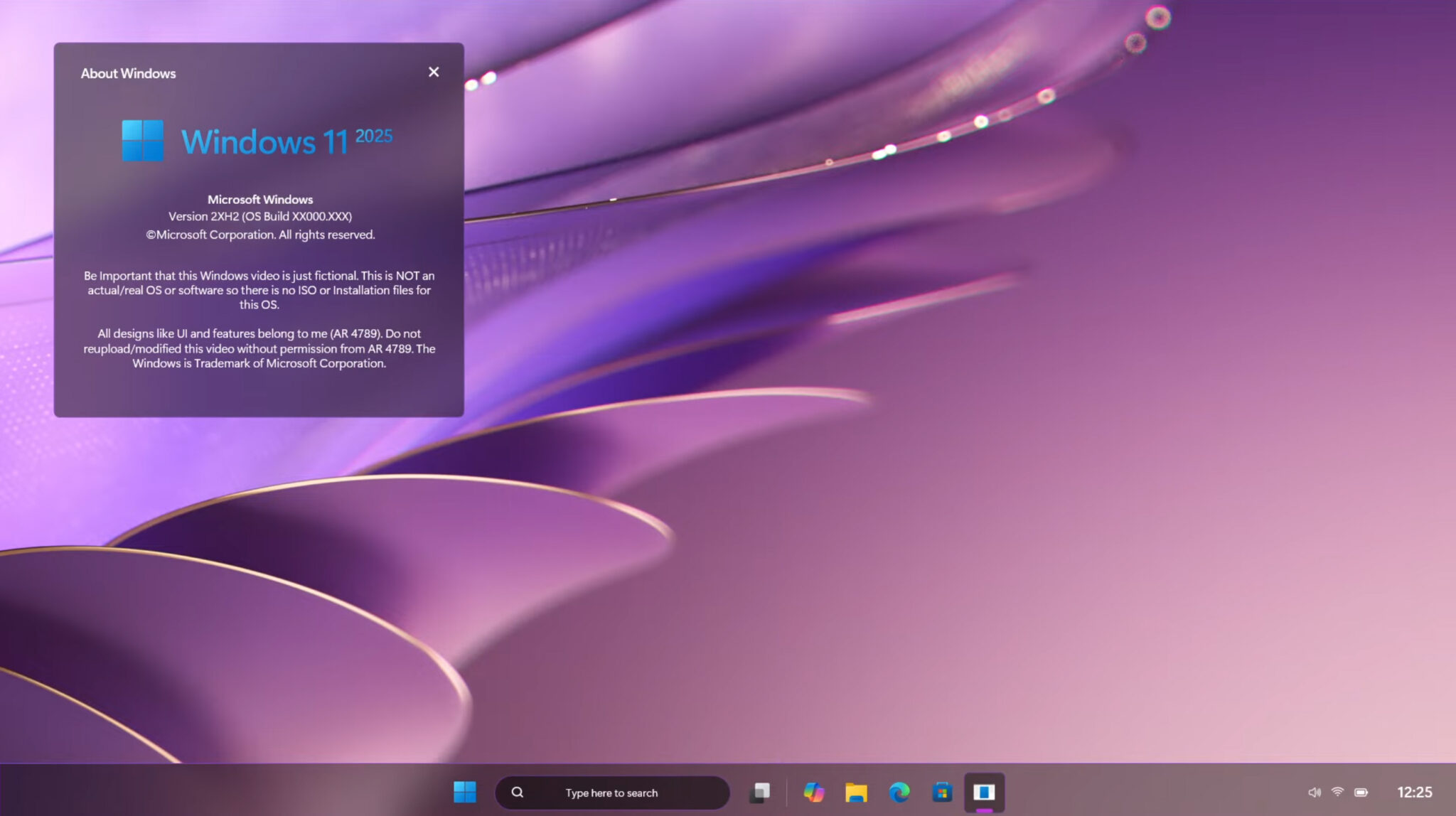Click inside the Type here to search field

pos(611,792)
